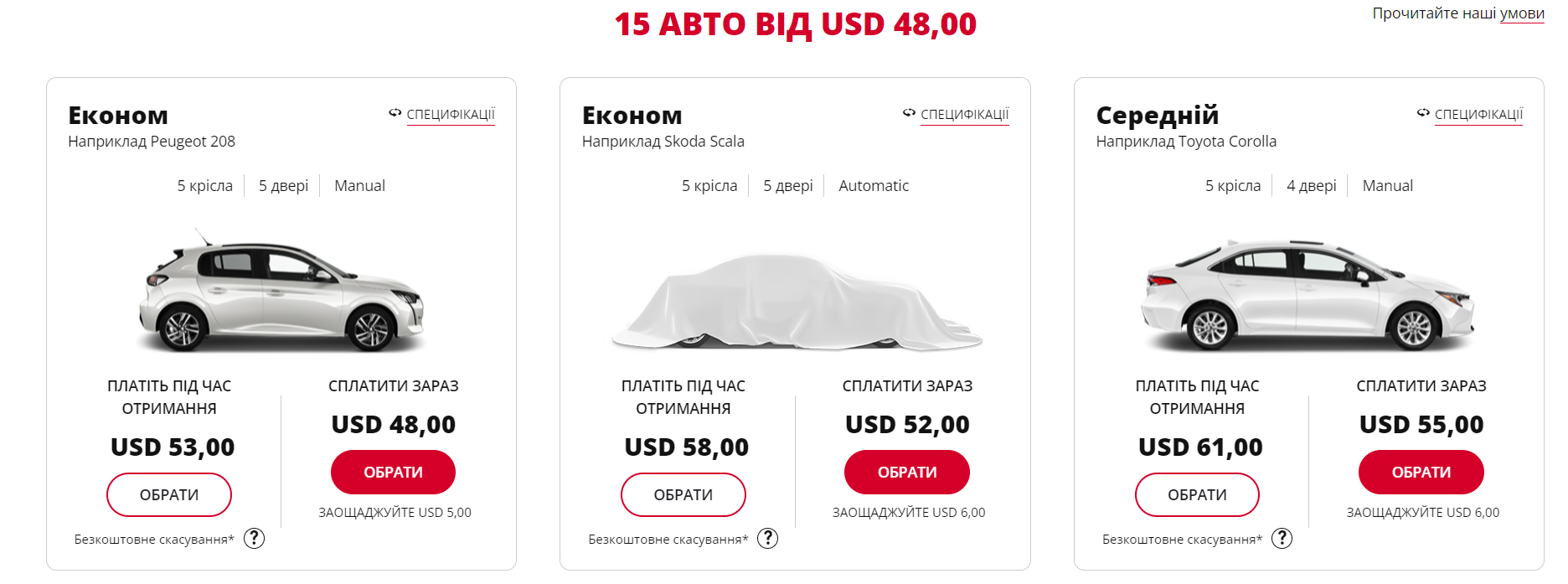The image size is (1568, 584).
Task: Click the covered Skoda Scala car image
Action: pyautogui.click(x=796, y=302)
